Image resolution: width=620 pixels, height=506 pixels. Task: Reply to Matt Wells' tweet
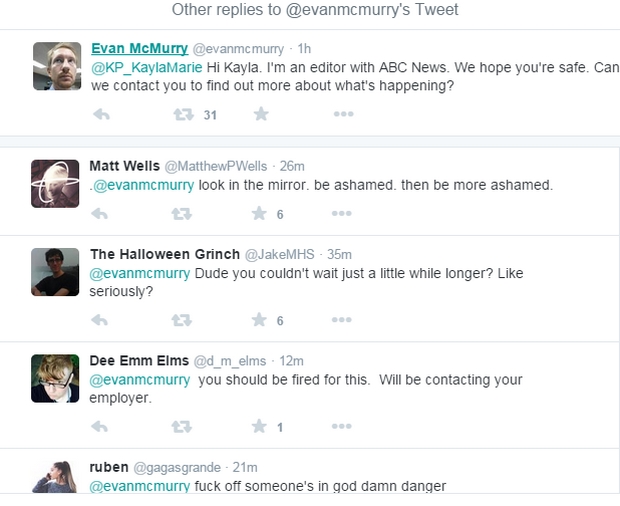[x=100, y=214]
